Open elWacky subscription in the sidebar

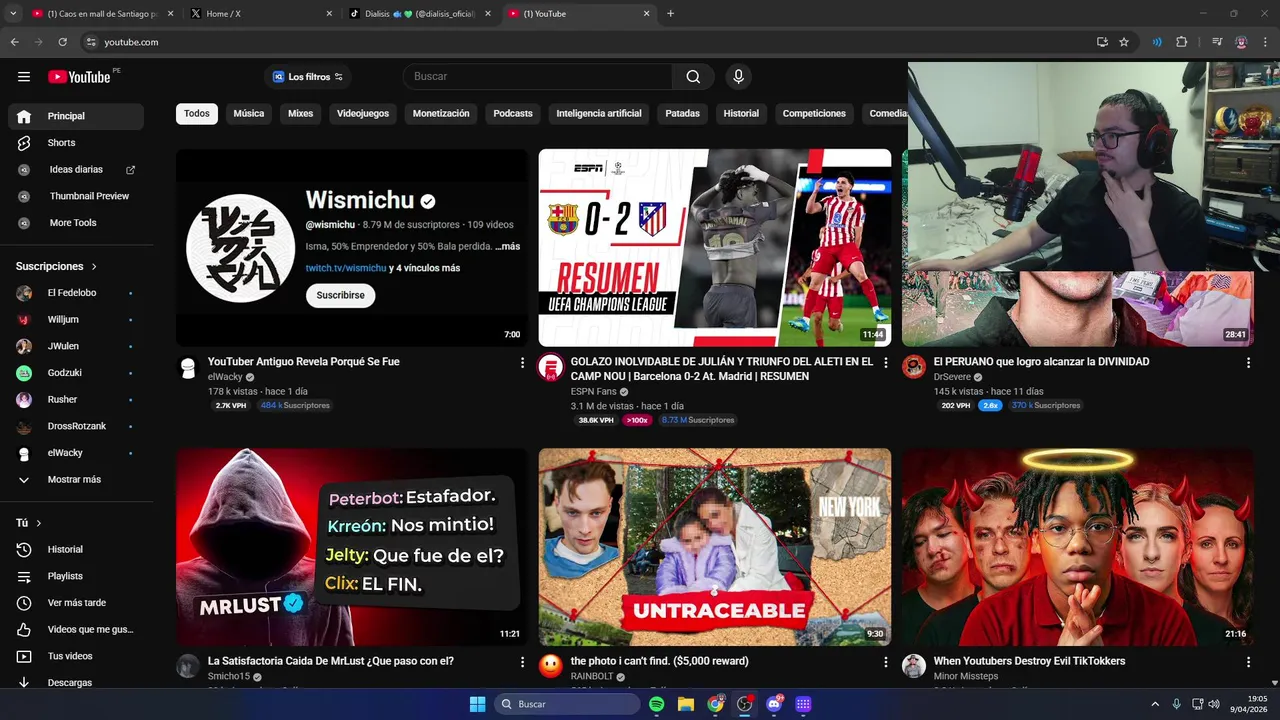click(x=76, y=453)
